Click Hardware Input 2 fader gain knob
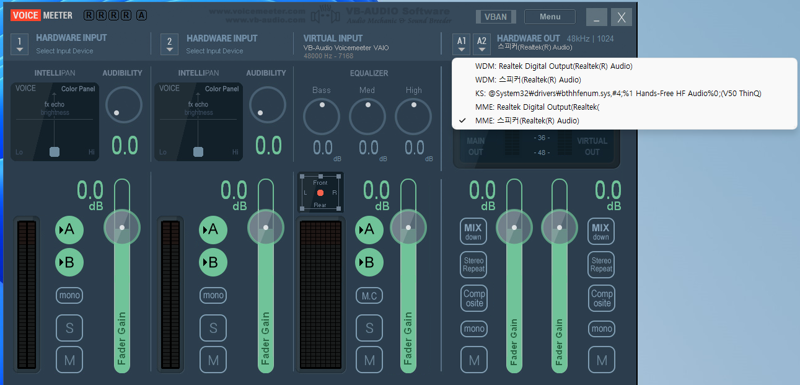Image resolution: width=800 pixels, height=385 pixels. pos(265,227)
